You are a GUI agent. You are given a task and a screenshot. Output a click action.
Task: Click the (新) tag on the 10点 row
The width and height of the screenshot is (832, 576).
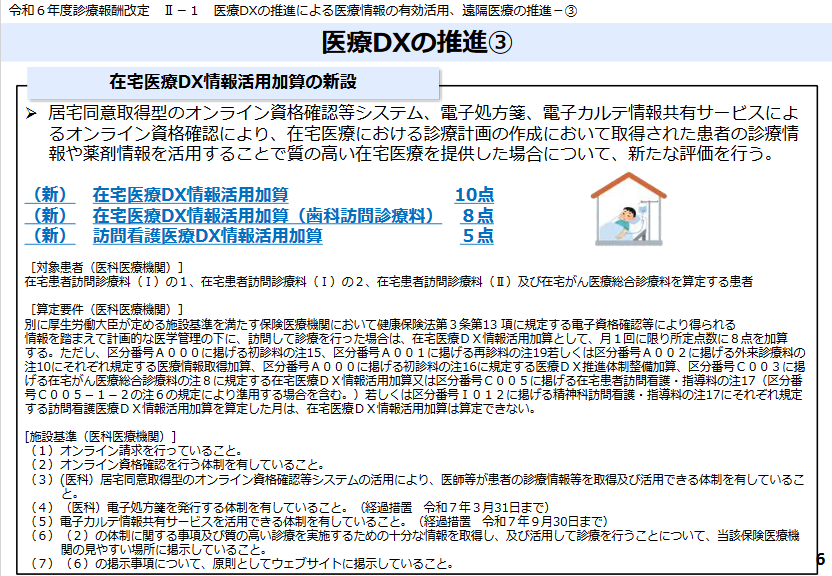click(49, 194)
